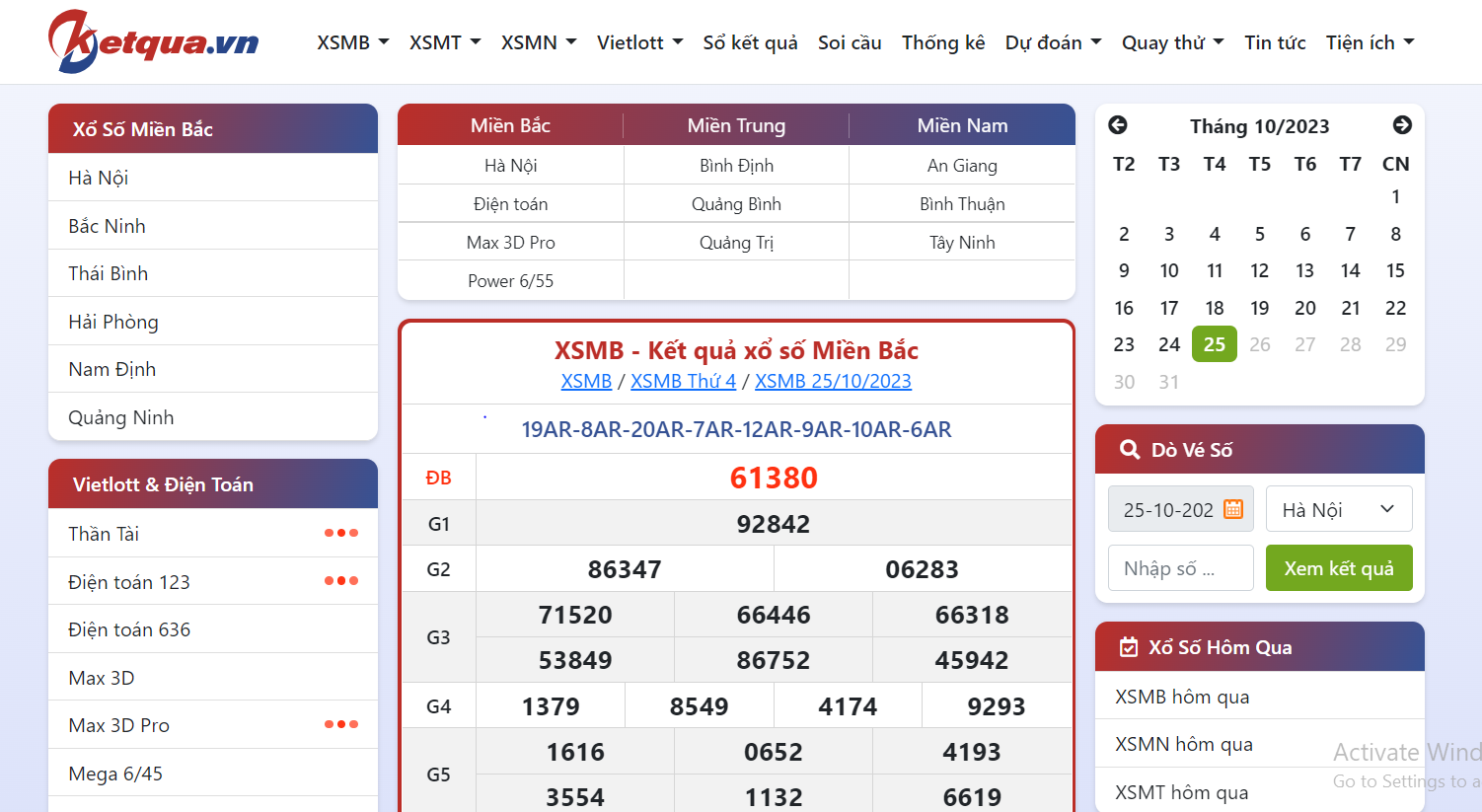This screenshot has width=1482, height=812.
Task: Click the search icon in Dò Vé Số
Action: pos(1130,450)
